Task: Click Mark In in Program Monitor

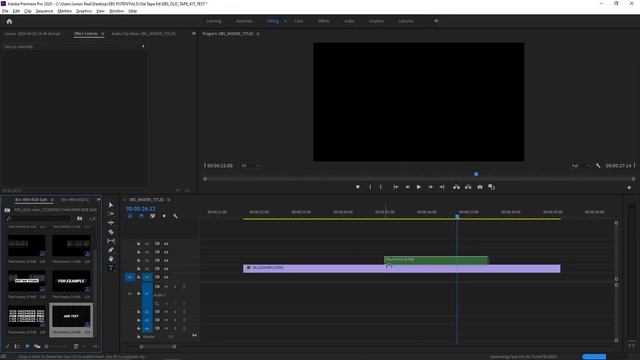Action: pyautogui.click(x=370, y=187)
